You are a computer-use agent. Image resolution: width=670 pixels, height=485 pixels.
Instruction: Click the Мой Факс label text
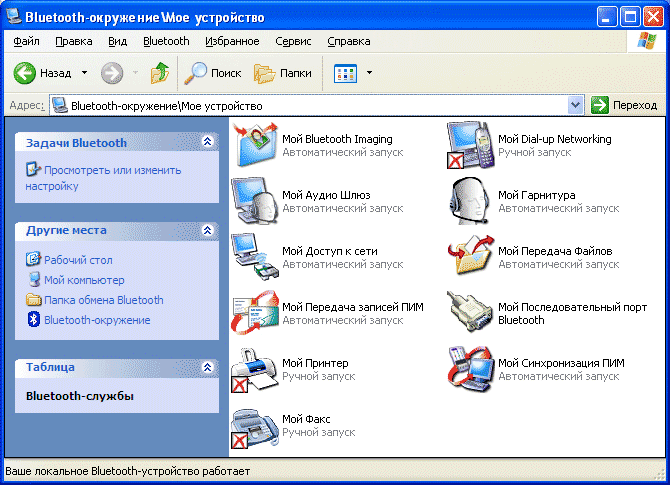pyautogui.click(x=306, y=419)
